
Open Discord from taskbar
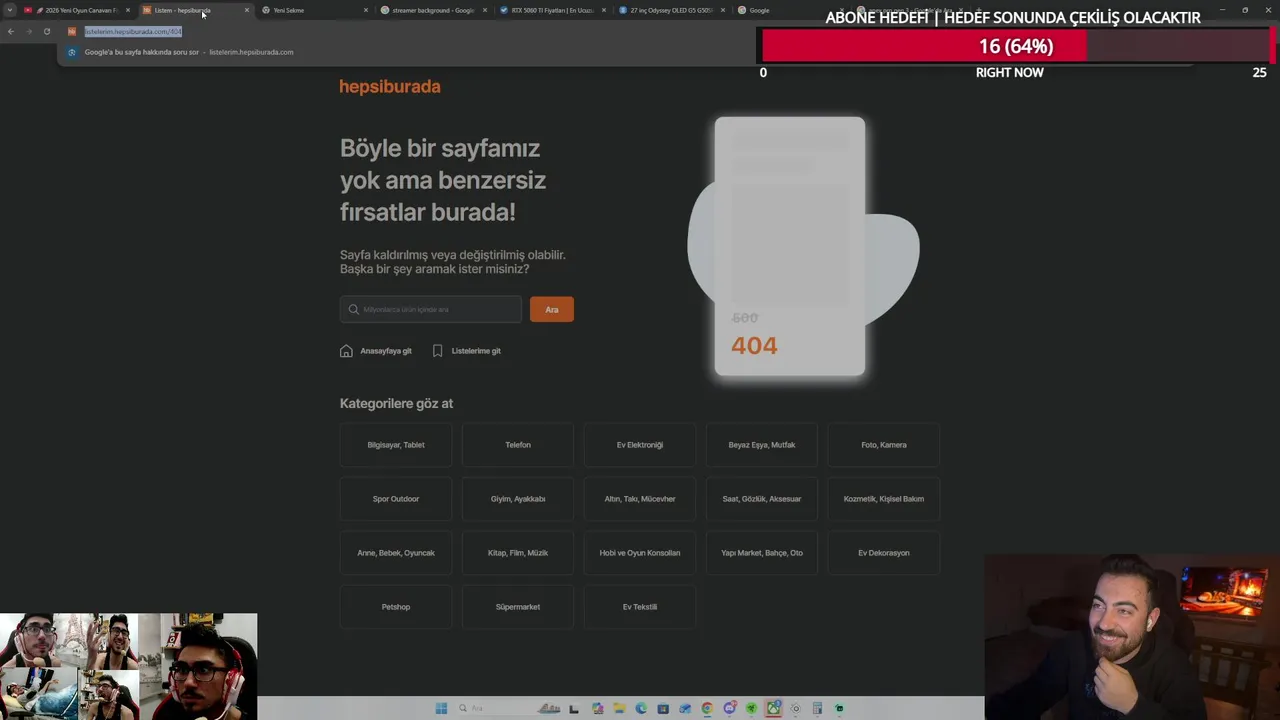click(730, 708)
